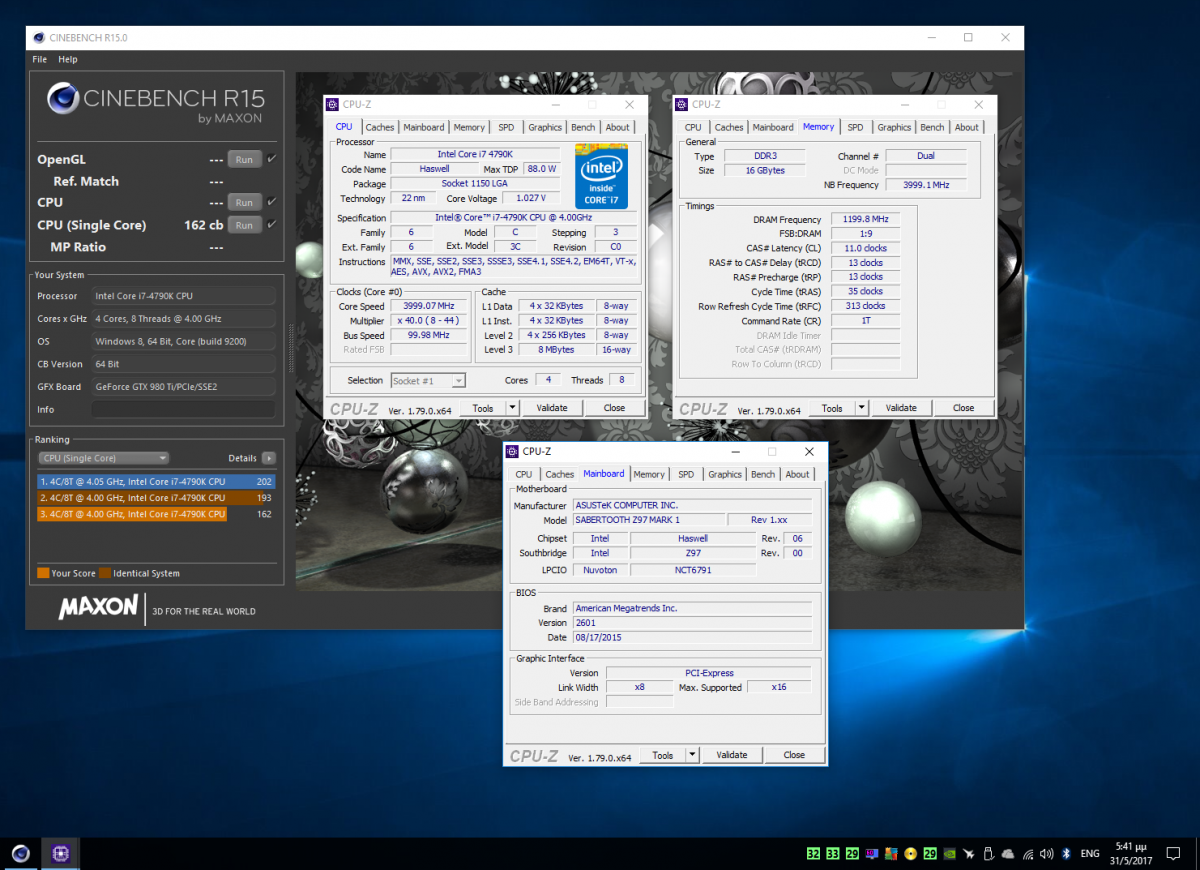Toggle the checkmark beside CPU (Single Core) Run
The height and width of the screenshot is (870, 1200).
pyautogui.click(x=272, y=225)
